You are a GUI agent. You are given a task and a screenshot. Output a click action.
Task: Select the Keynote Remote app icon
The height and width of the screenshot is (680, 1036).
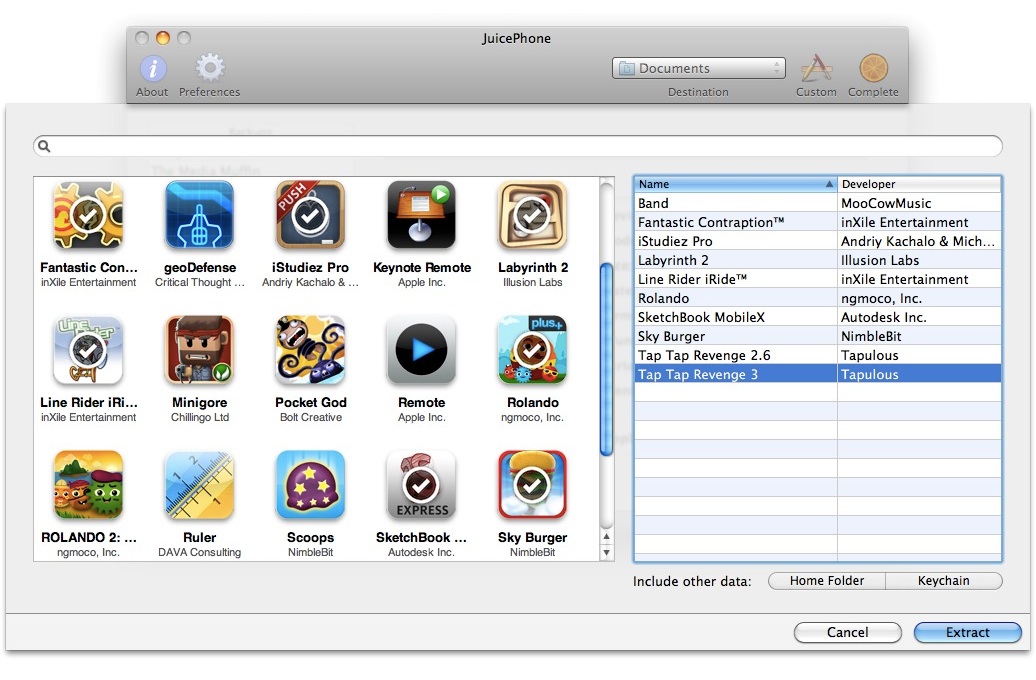coord(422,215)
